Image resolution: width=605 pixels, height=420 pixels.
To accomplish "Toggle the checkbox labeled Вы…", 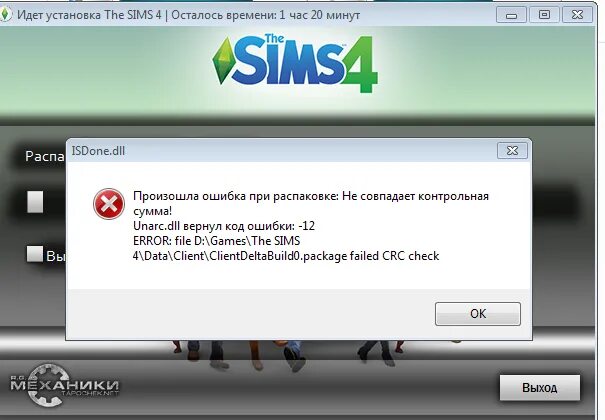I will tap(35, 254).
